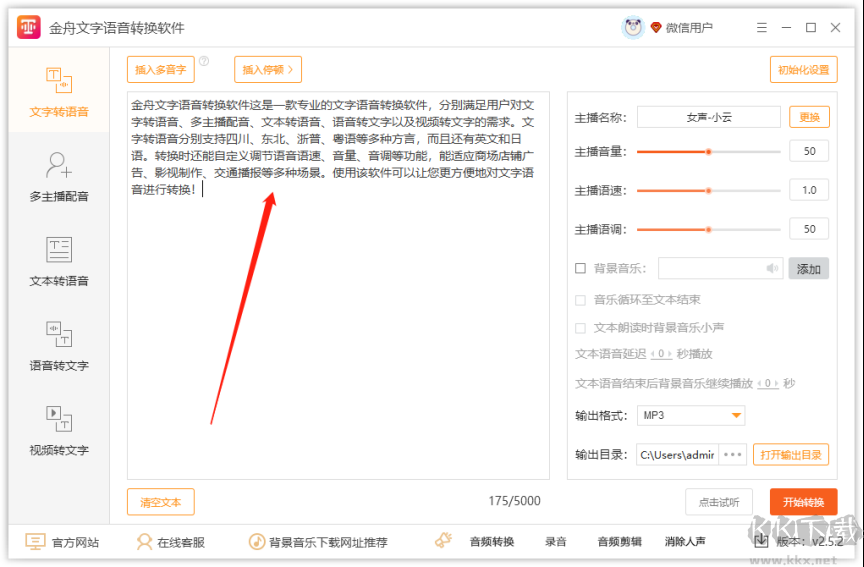This screenshot has width=864, height=567.
Task: Open 消除人声 vocal removal link
Action: point(685,542)
